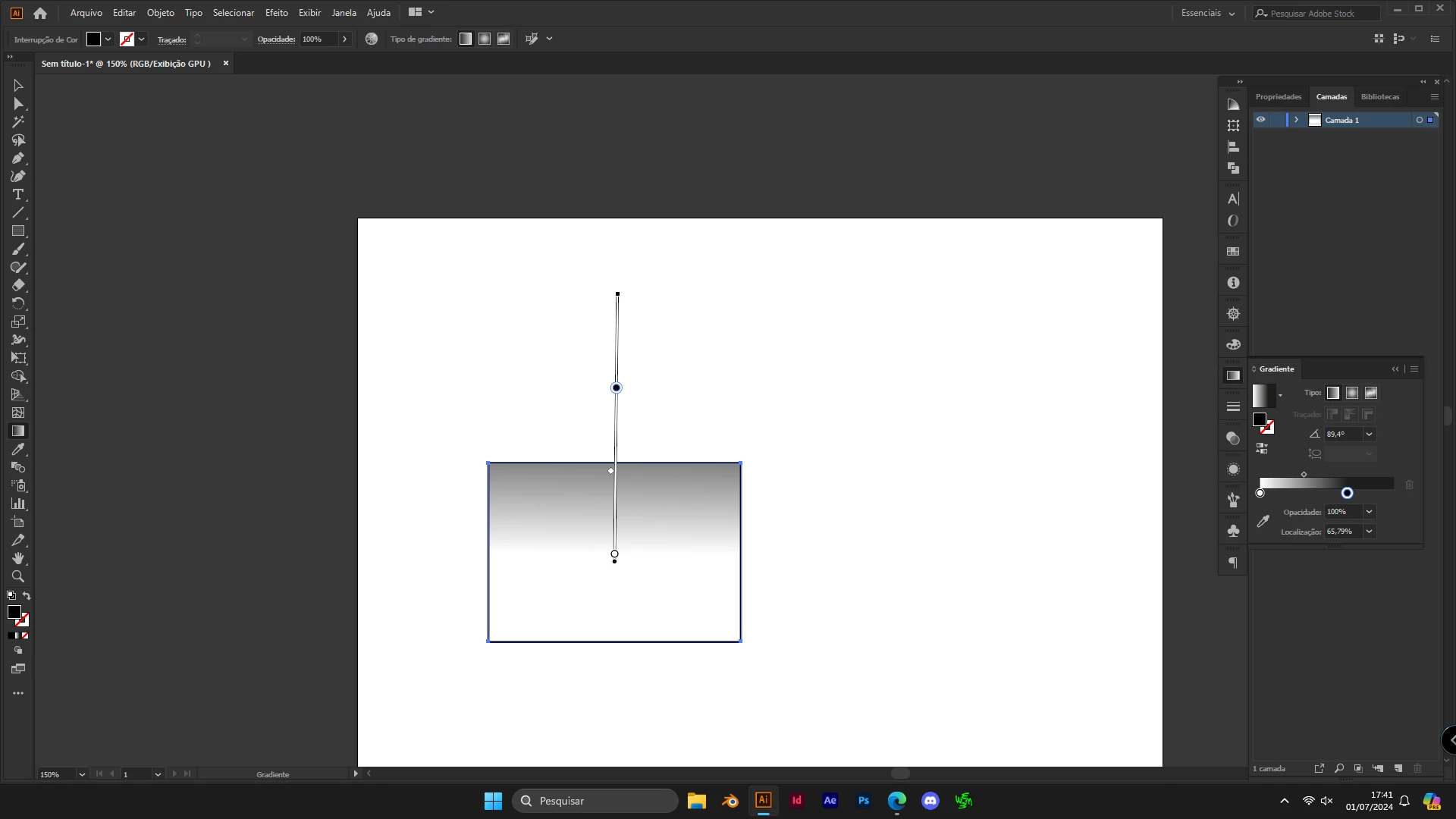Pick the Eraser tool
Viewport: 1456px width, 819px height.
(x=18, y=286)
